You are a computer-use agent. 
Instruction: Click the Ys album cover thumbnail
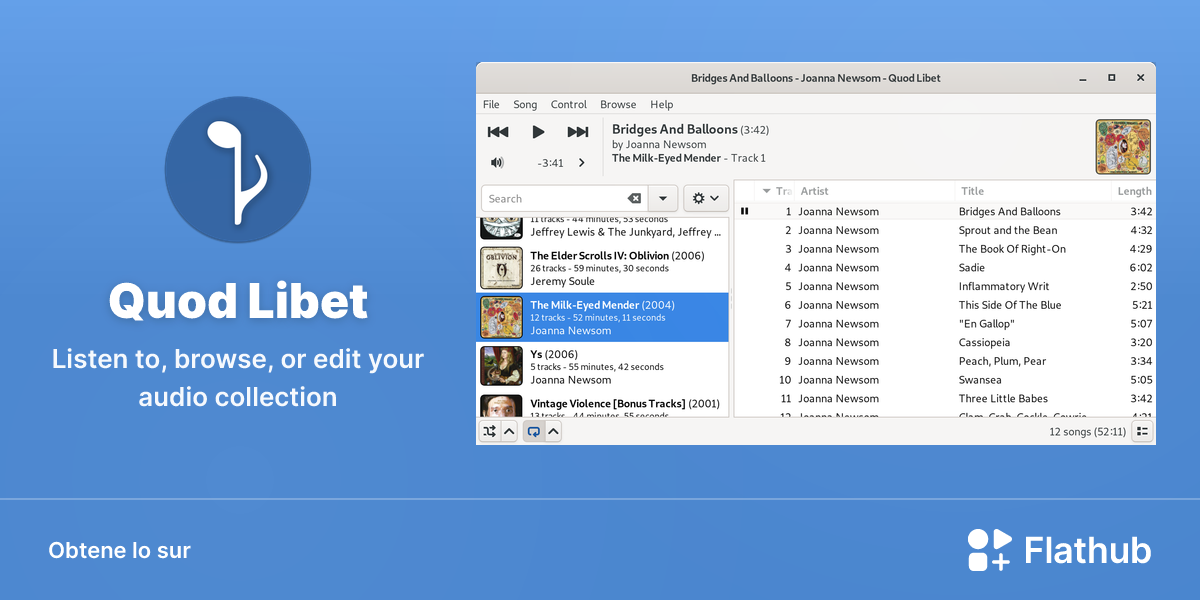(x=501, y=366)
